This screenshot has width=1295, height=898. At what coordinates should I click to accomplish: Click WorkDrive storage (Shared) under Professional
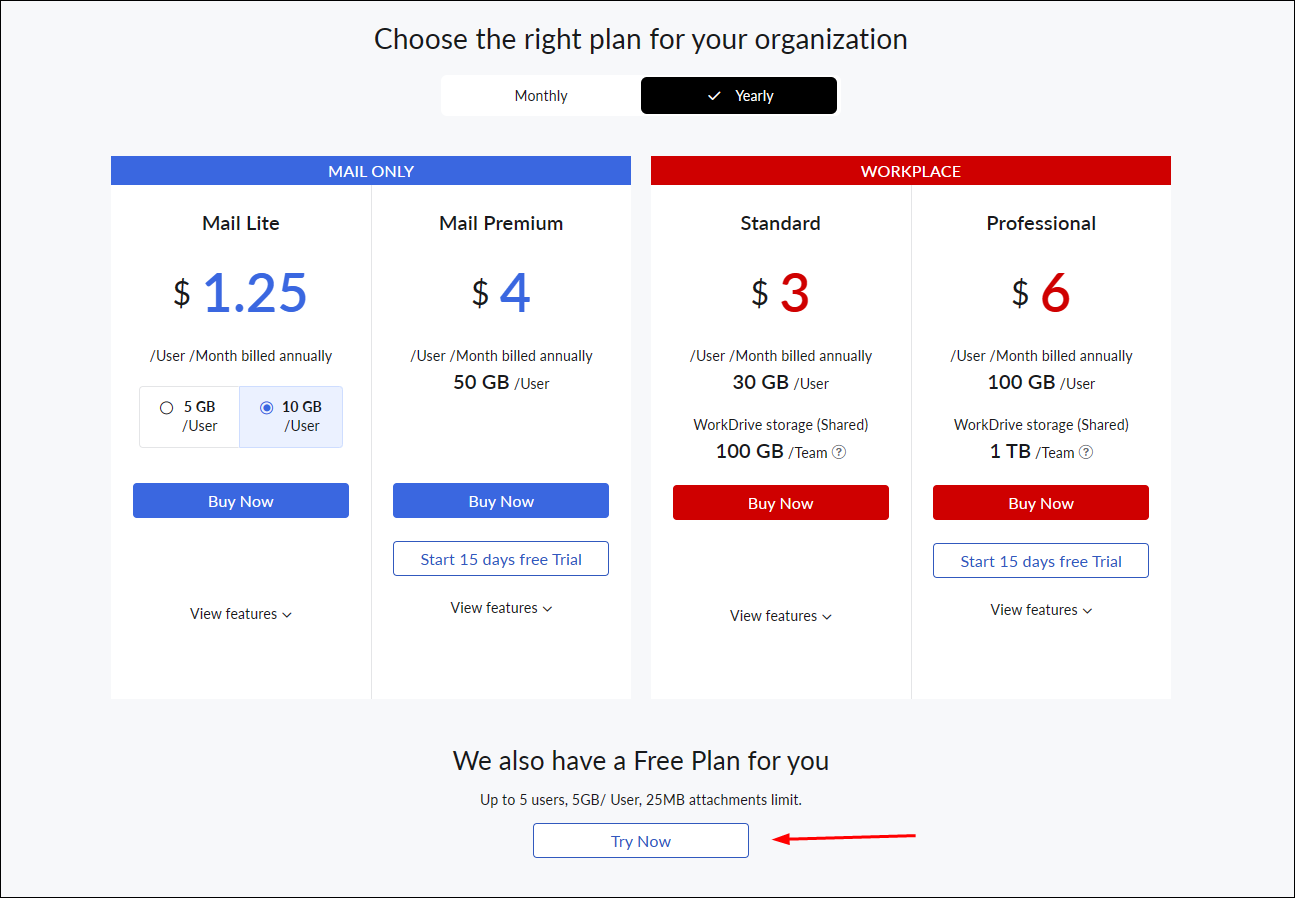(1041, 425)
